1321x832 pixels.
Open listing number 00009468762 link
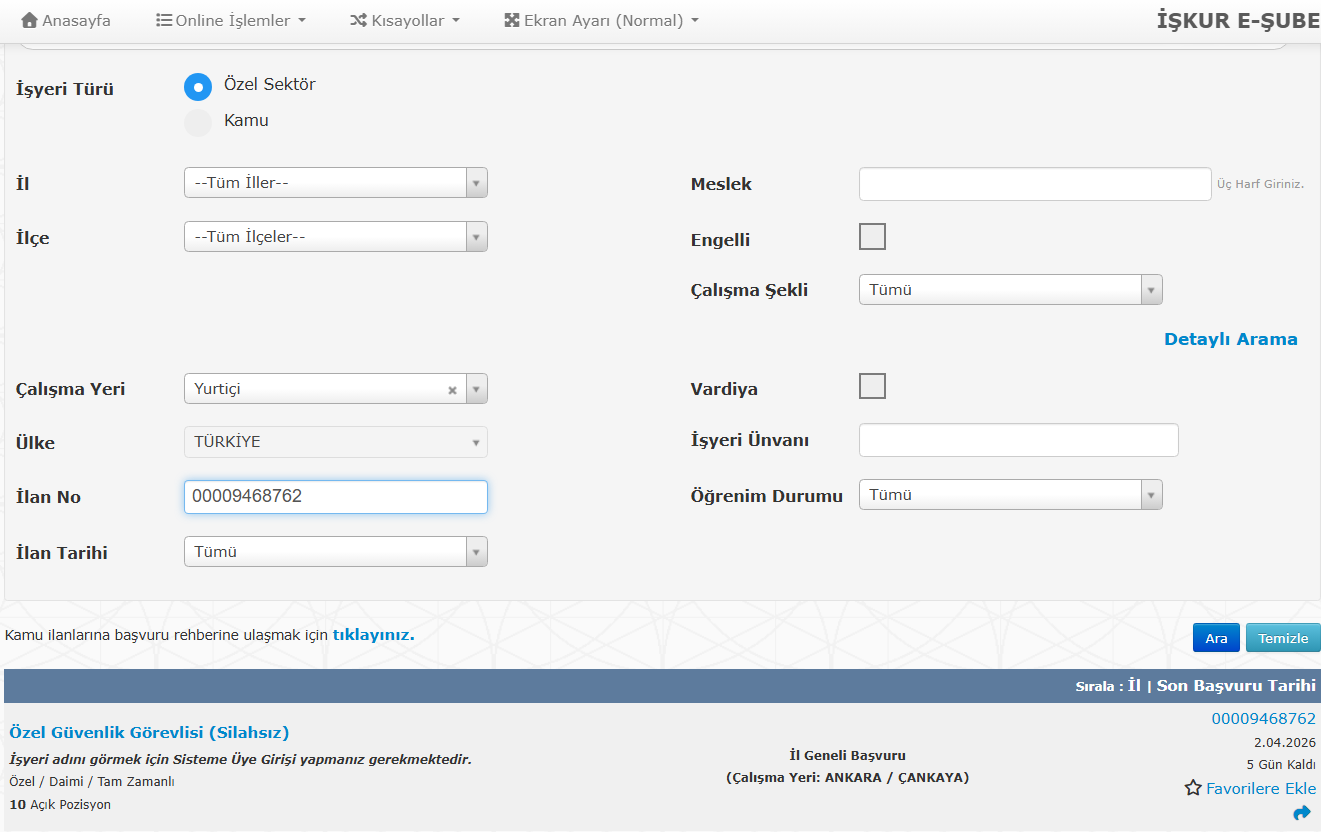pos(1264,718)
